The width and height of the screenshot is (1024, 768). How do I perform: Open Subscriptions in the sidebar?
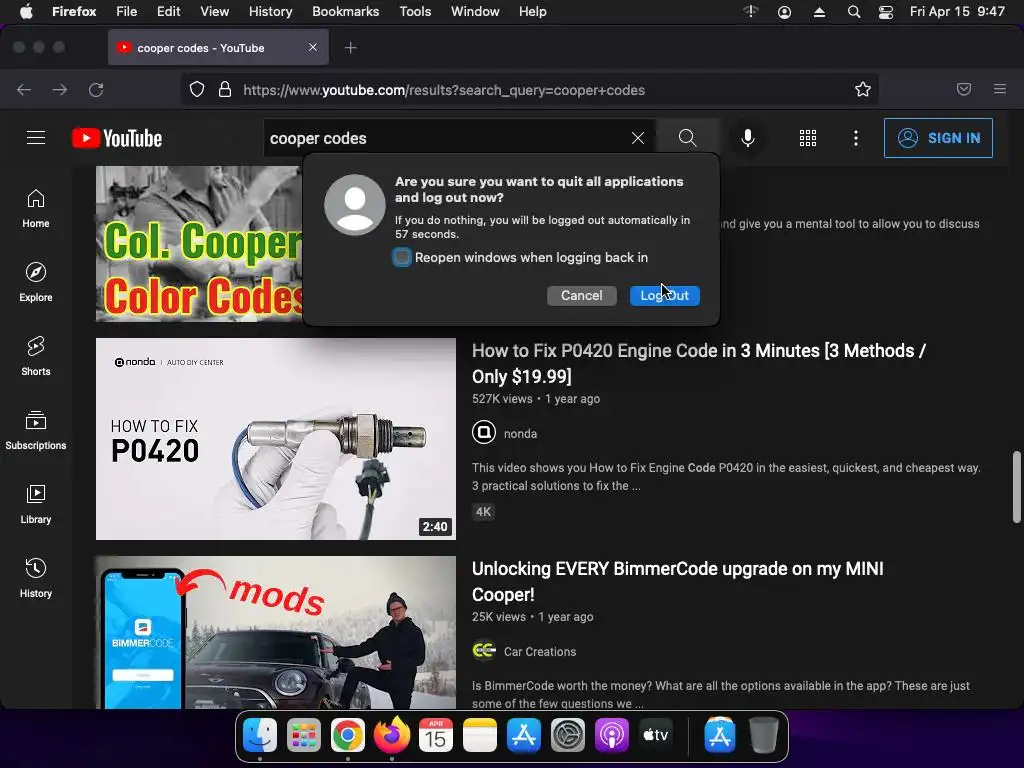[x=36, y=430]
